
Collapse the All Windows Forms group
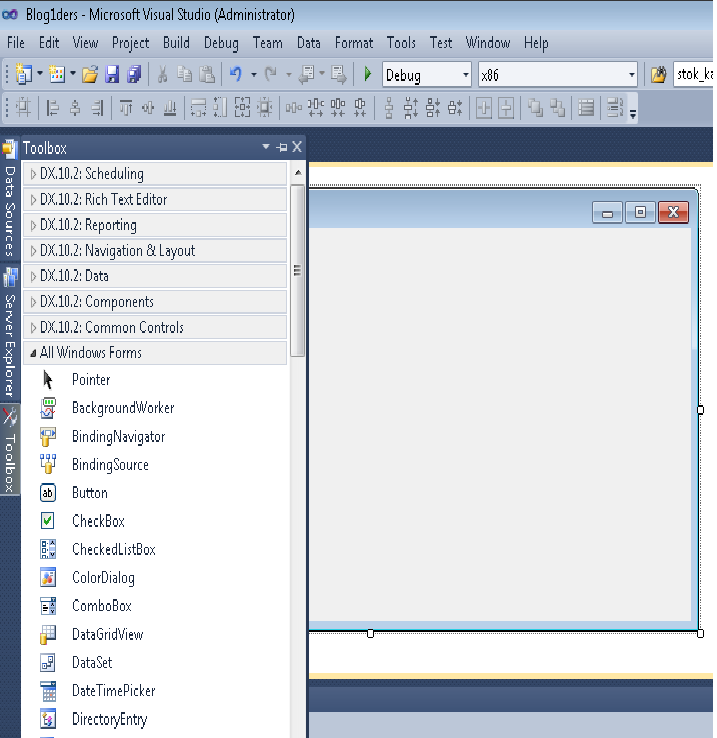point(155,353)
